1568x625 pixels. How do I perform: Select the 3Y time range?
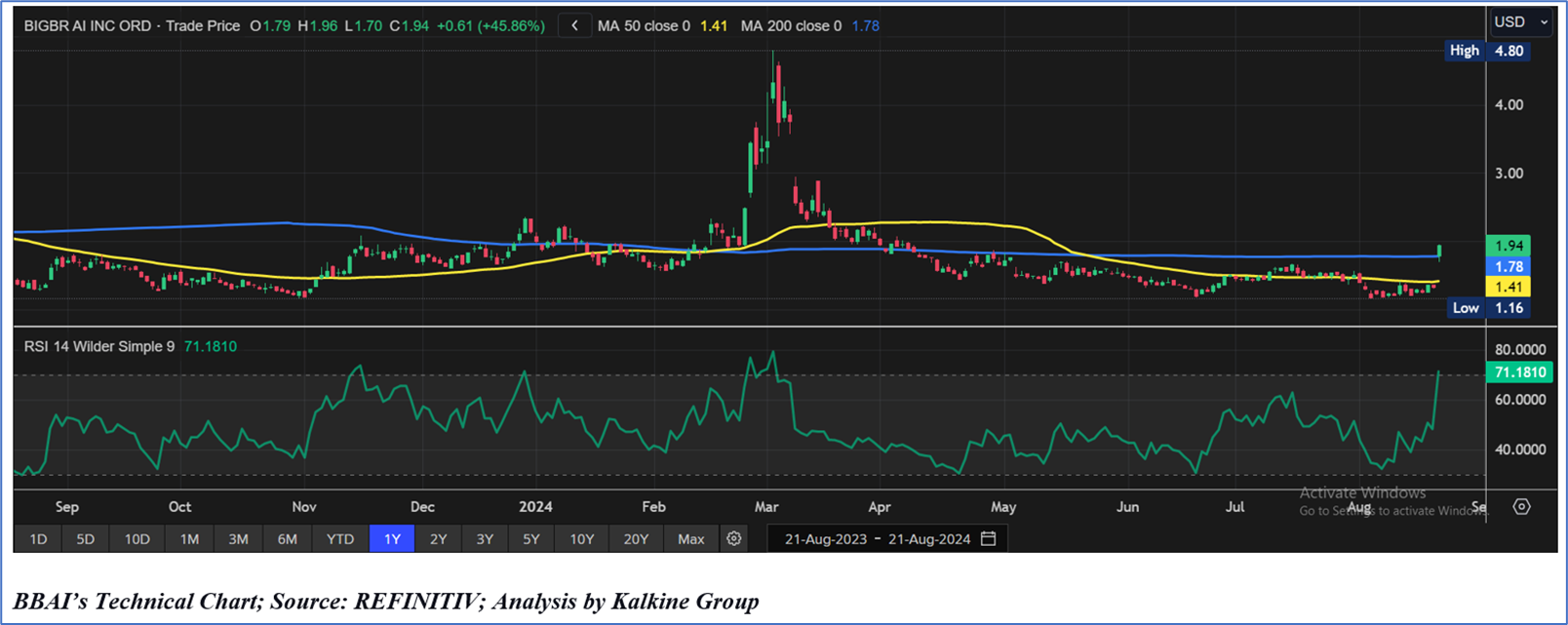tap(485, 538)
